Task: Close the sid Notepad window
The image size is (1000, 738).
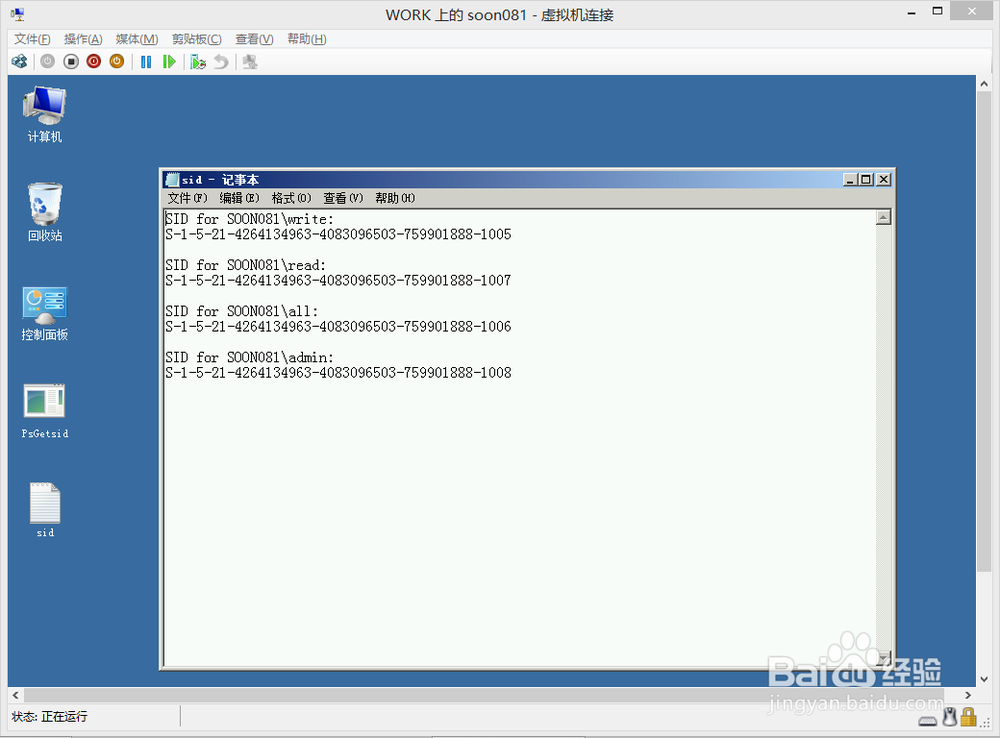Action: pyautogui.click(x=883, y=180)
